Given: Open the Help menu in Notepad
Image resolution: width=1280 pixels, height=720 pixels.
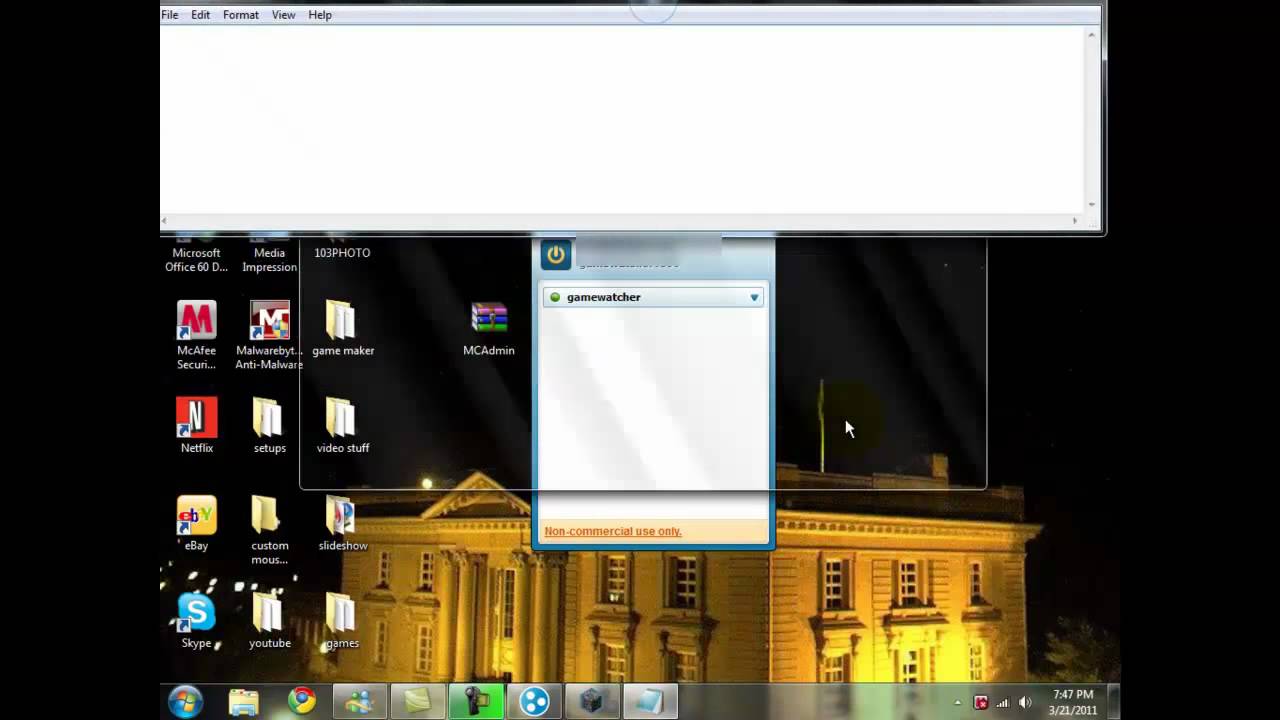Looking at the screenshot, I should point(320,15).
